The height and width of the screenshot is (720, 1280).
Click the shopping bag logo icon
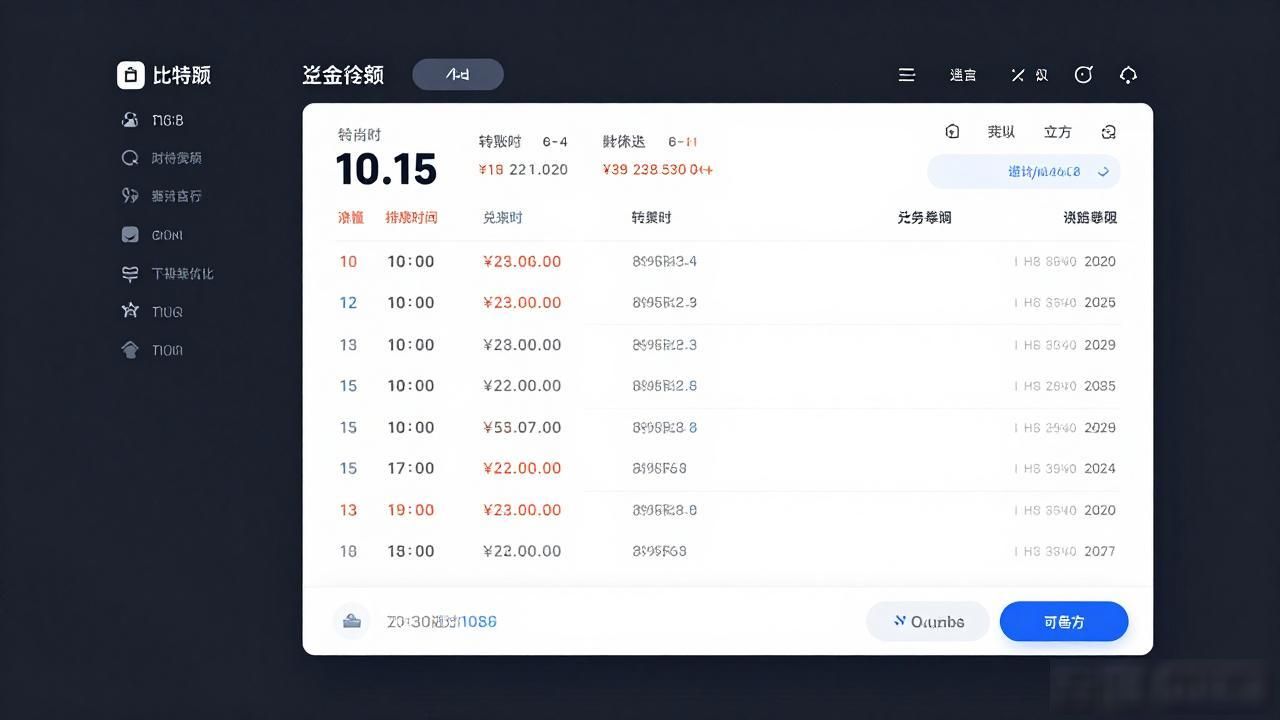point(131,75)
